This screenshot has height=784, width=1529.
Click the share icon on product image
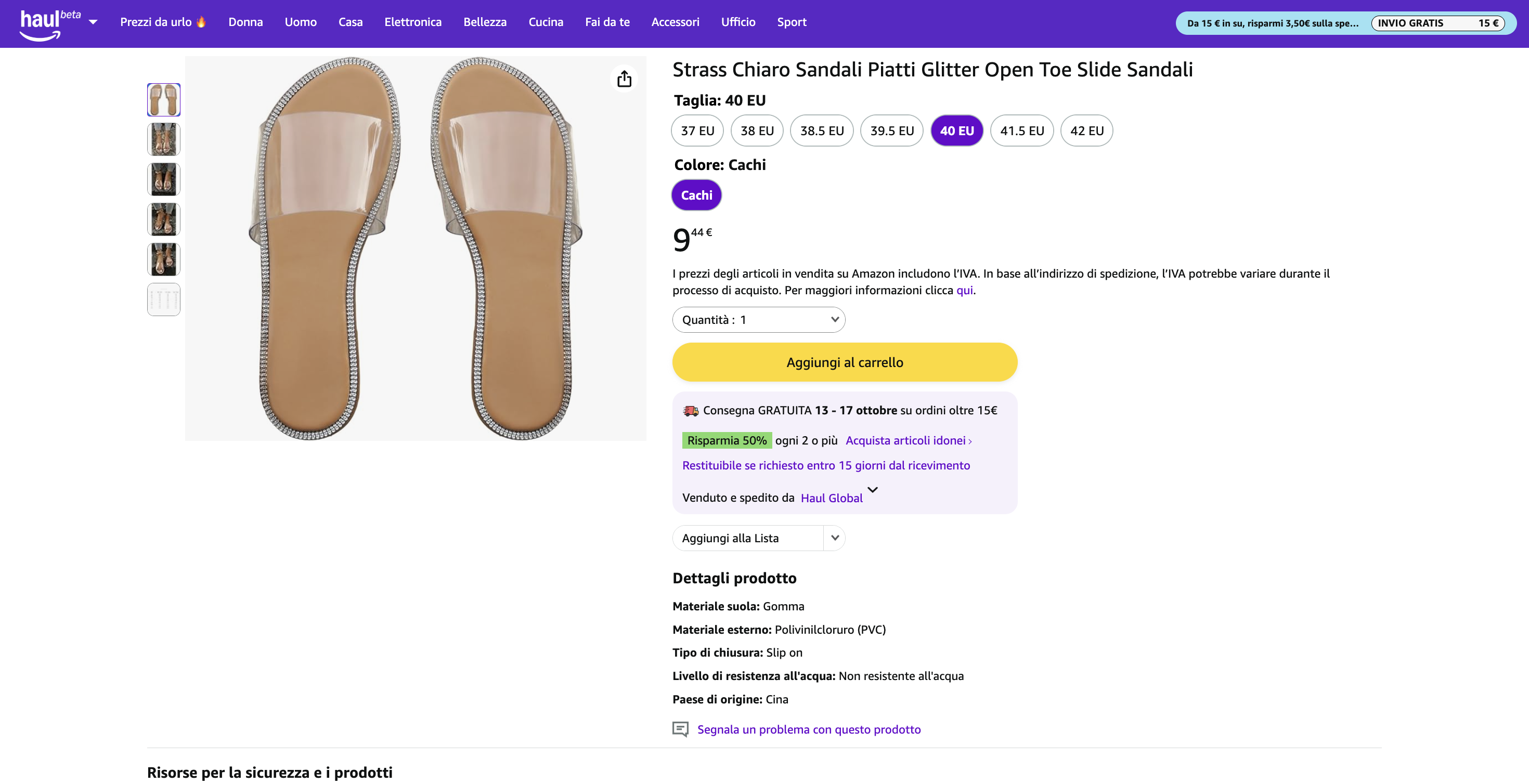tap(624, 79)
